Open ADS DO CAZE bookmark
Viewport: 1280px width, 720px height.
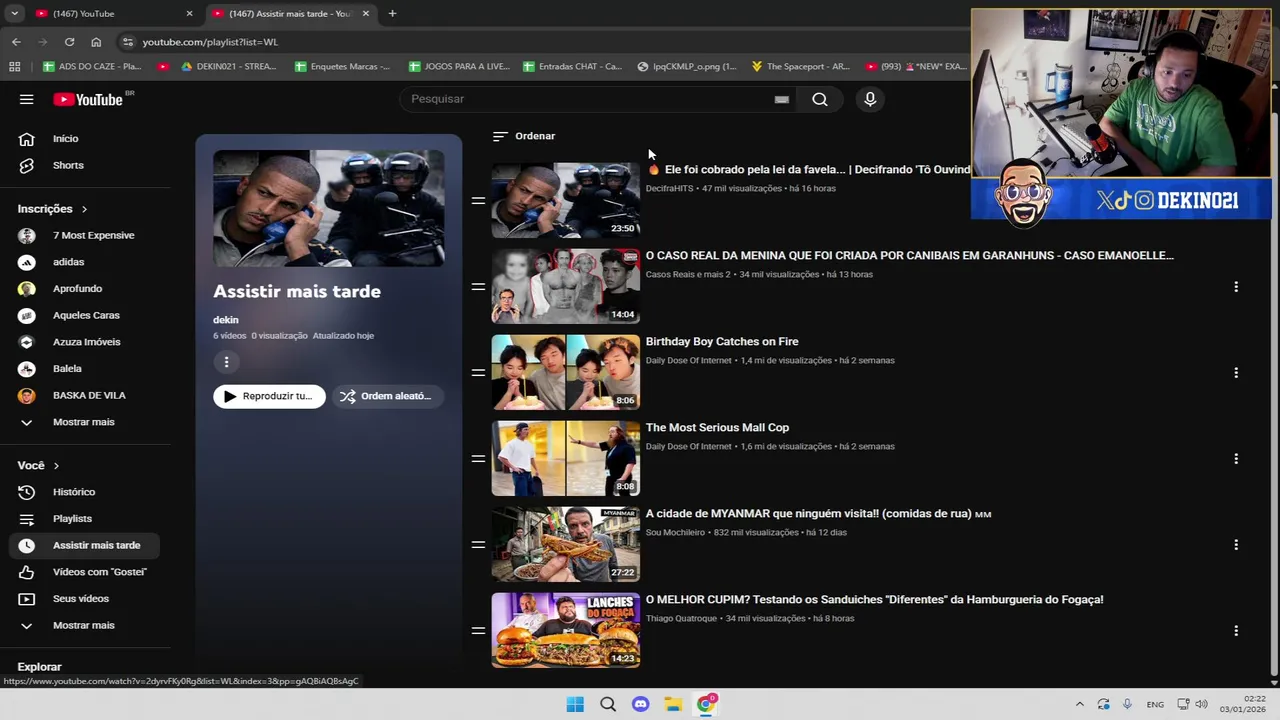click(x=92, y=67)
